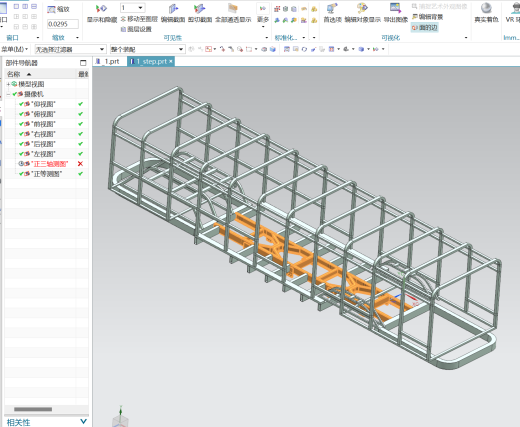The width and height of the screenshot is (520, 427).
Task: Select side-by-side two-window layout icon
Action: [25, 6]
